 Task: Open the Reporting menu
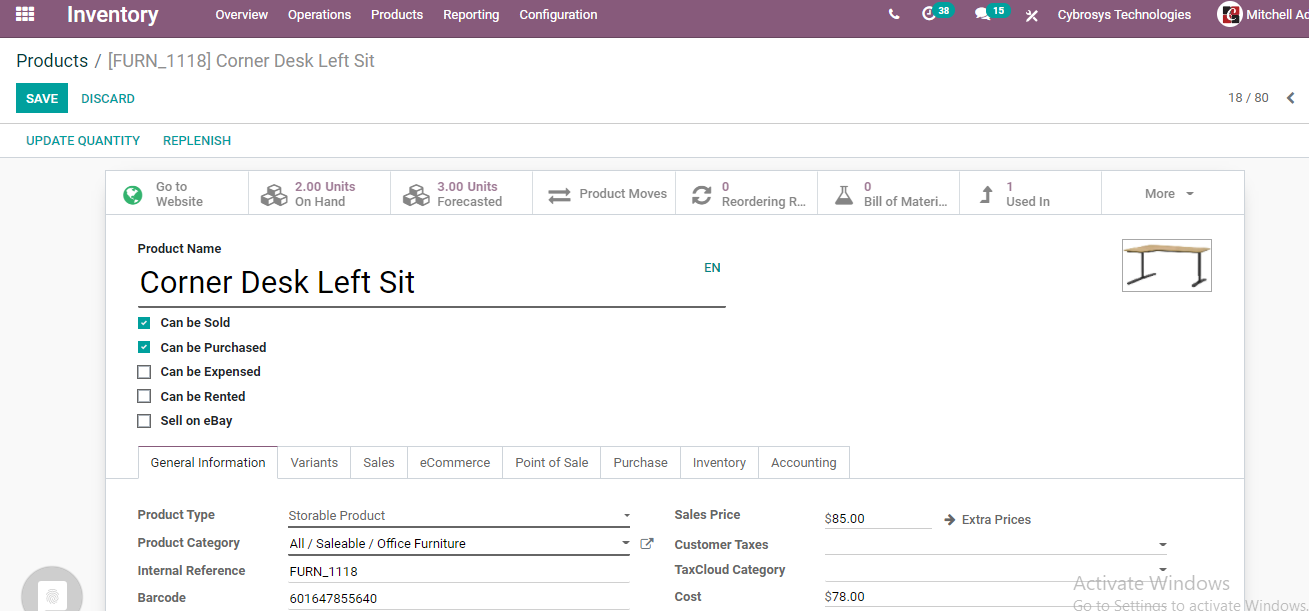pos(471,15)
